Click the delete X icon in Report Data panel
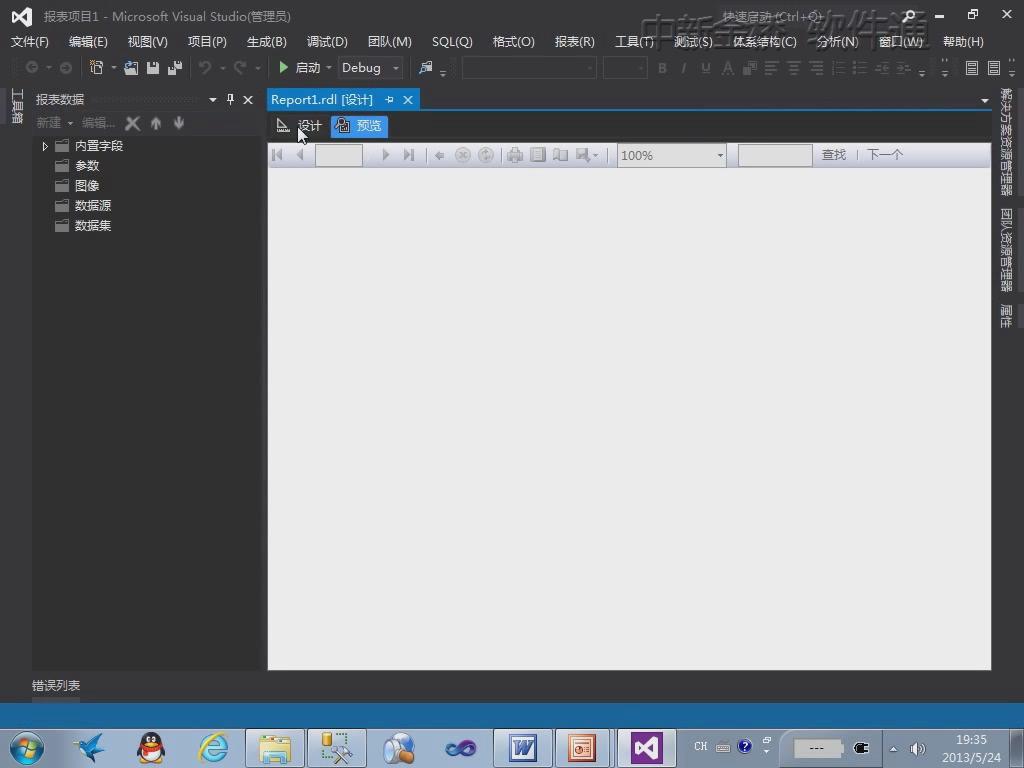1024x768 pixels. click(133, 123)
